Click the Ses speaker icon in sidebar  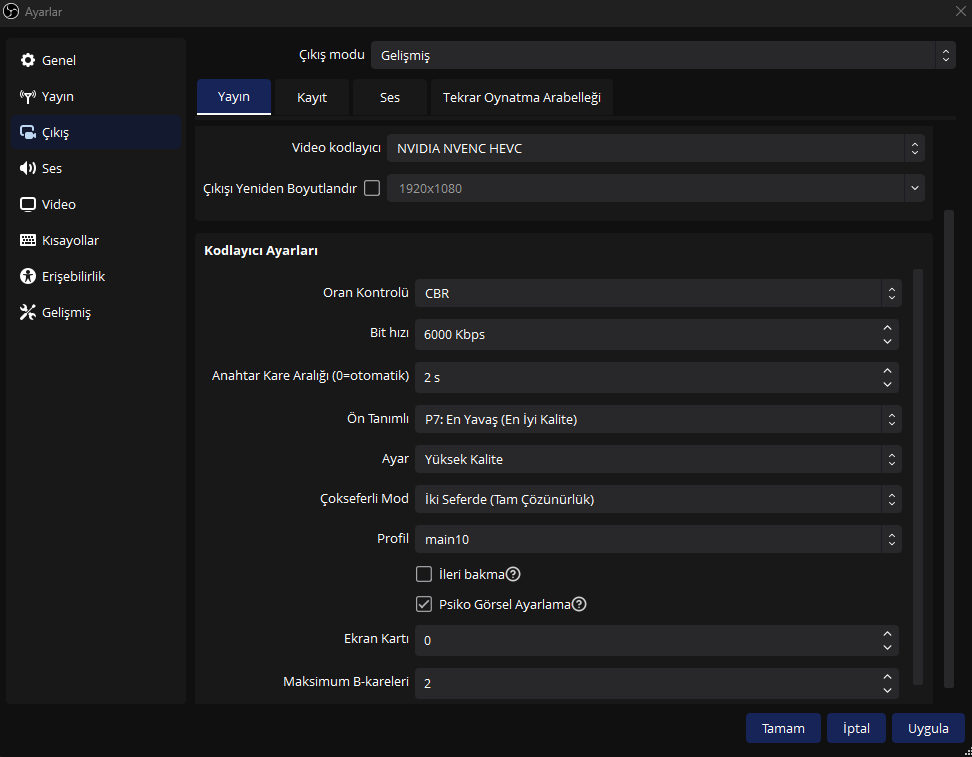[28, 169]
